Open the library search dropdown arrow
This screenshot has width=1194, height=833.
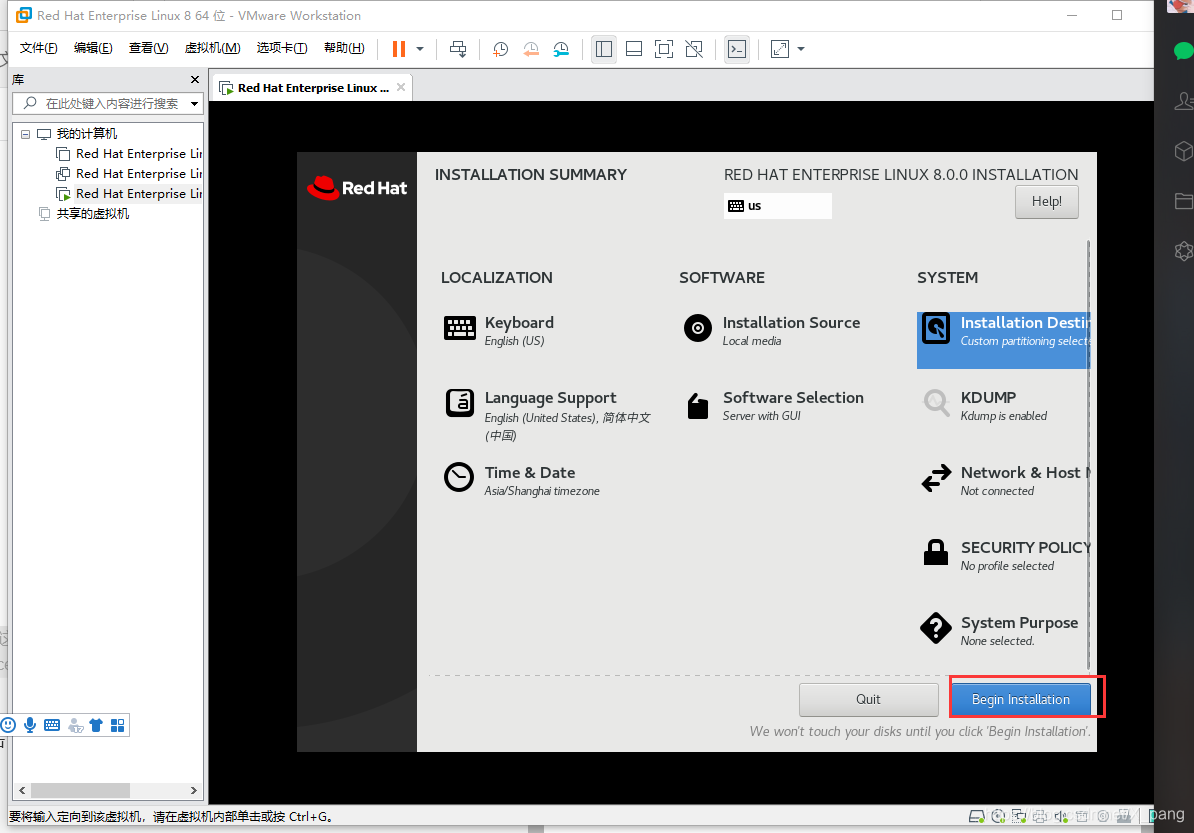pos(194,104)
